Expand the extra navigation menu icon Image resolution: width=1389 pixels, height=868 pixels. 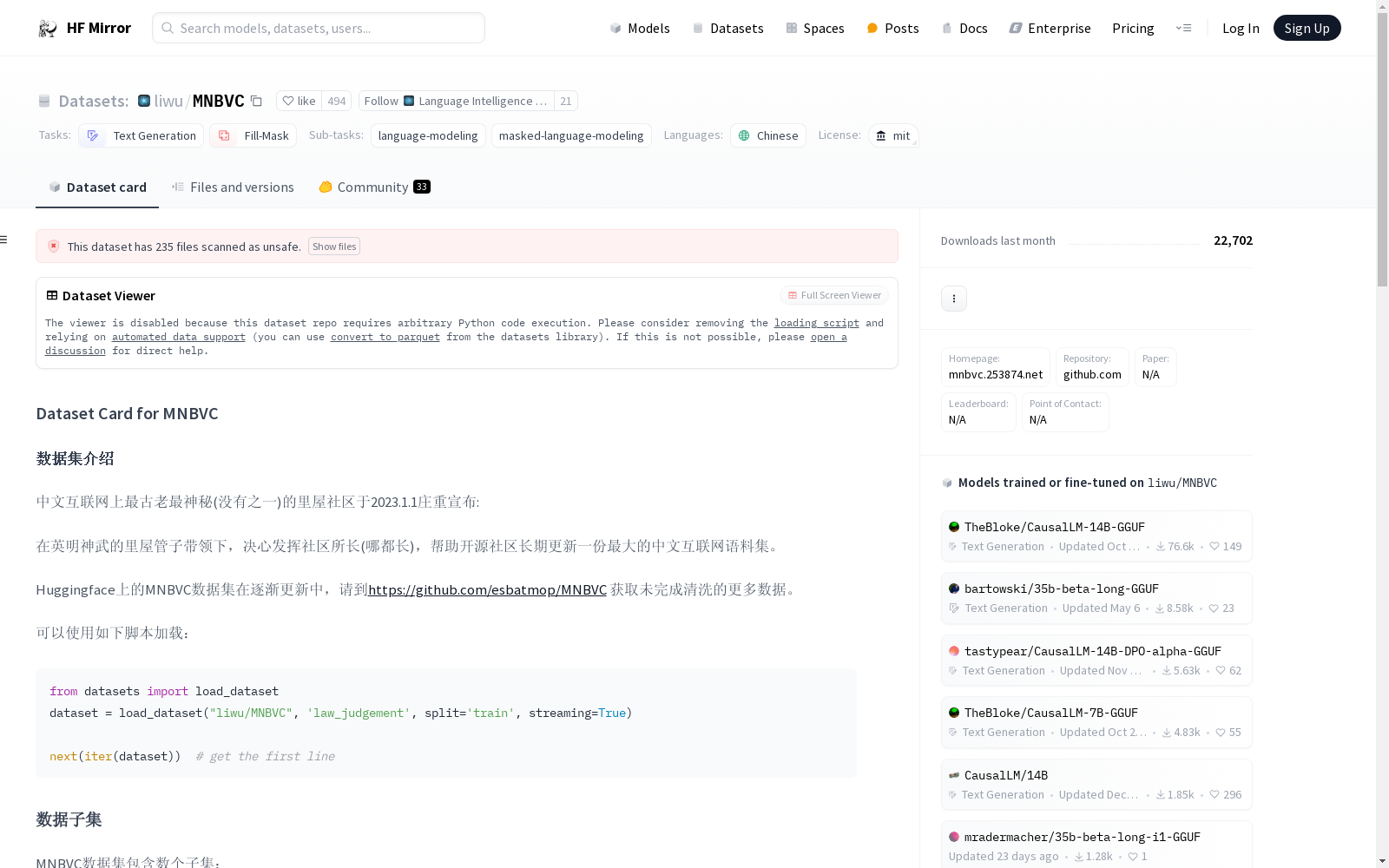[1183, 28]
